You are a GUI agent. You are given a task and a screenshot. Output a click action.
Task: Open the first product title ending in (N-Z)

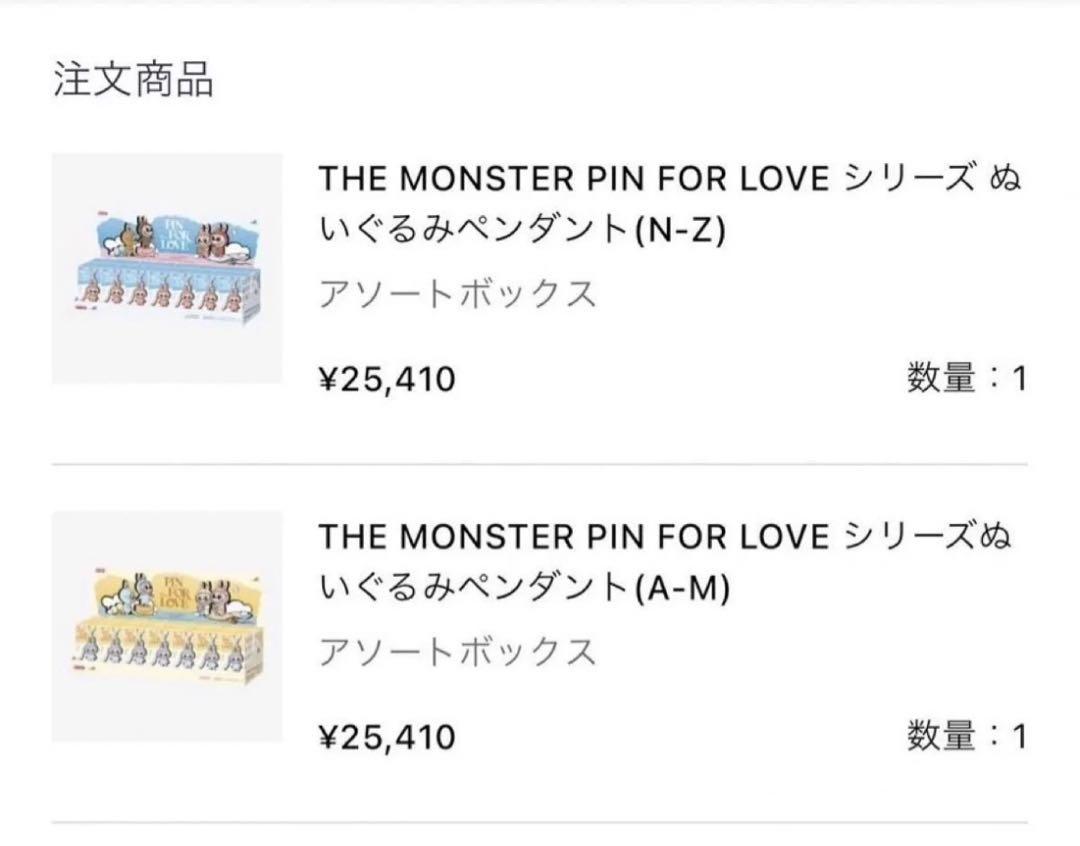[x=668, y=204]
